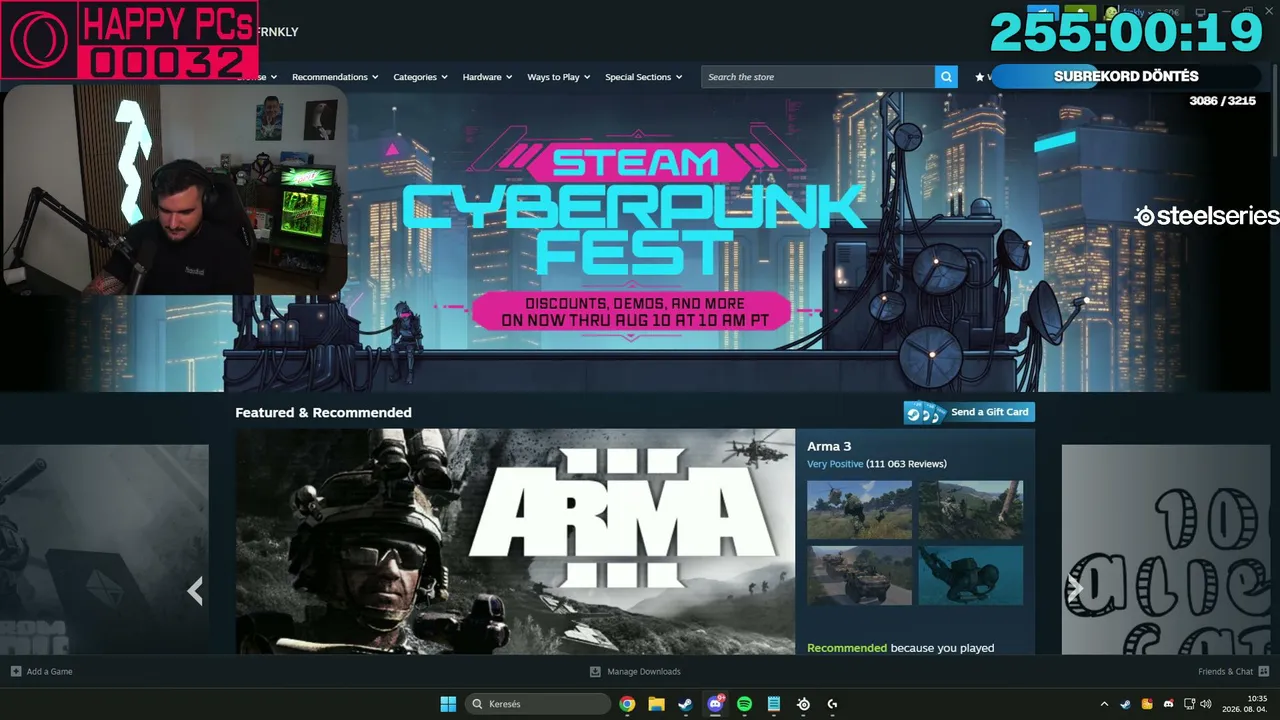Open the volume control in the system tray

pos(1205,704)
